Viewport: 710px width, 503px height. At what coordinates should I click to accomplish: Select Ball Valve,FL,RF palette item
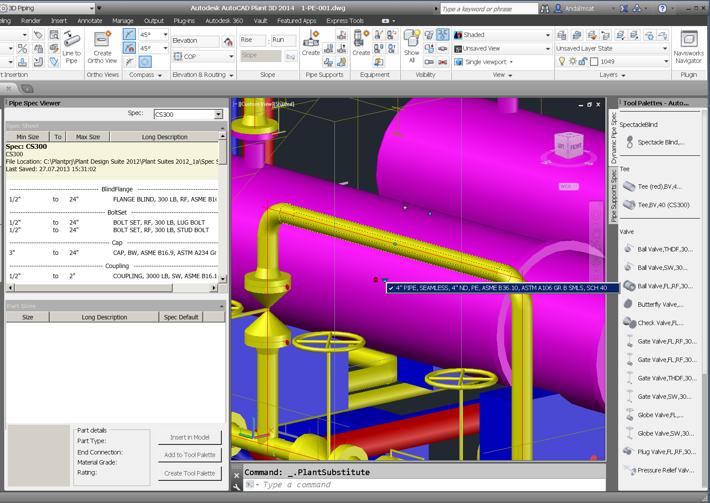coord(659,286)
